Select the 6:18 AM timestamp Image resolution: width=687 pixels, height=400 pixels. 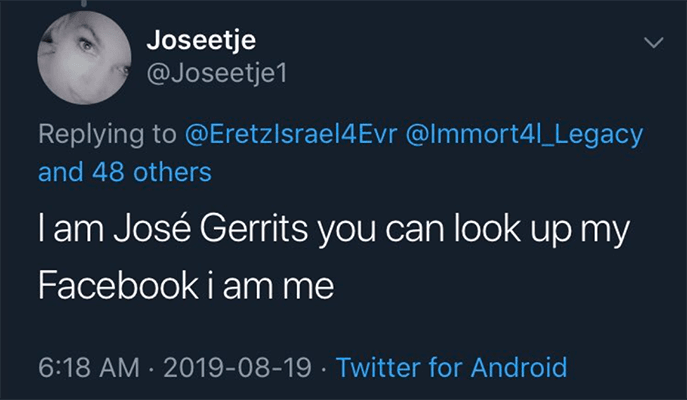[x=89, y=367]
